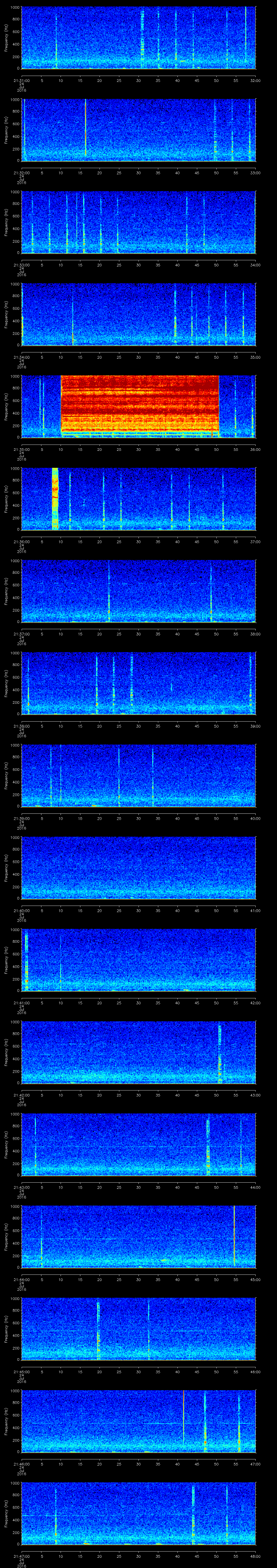The width and height of the screenshot is (277, 1568).
Task: Click the 21:46:00 start time label
Action: [x=21, y=1463]
